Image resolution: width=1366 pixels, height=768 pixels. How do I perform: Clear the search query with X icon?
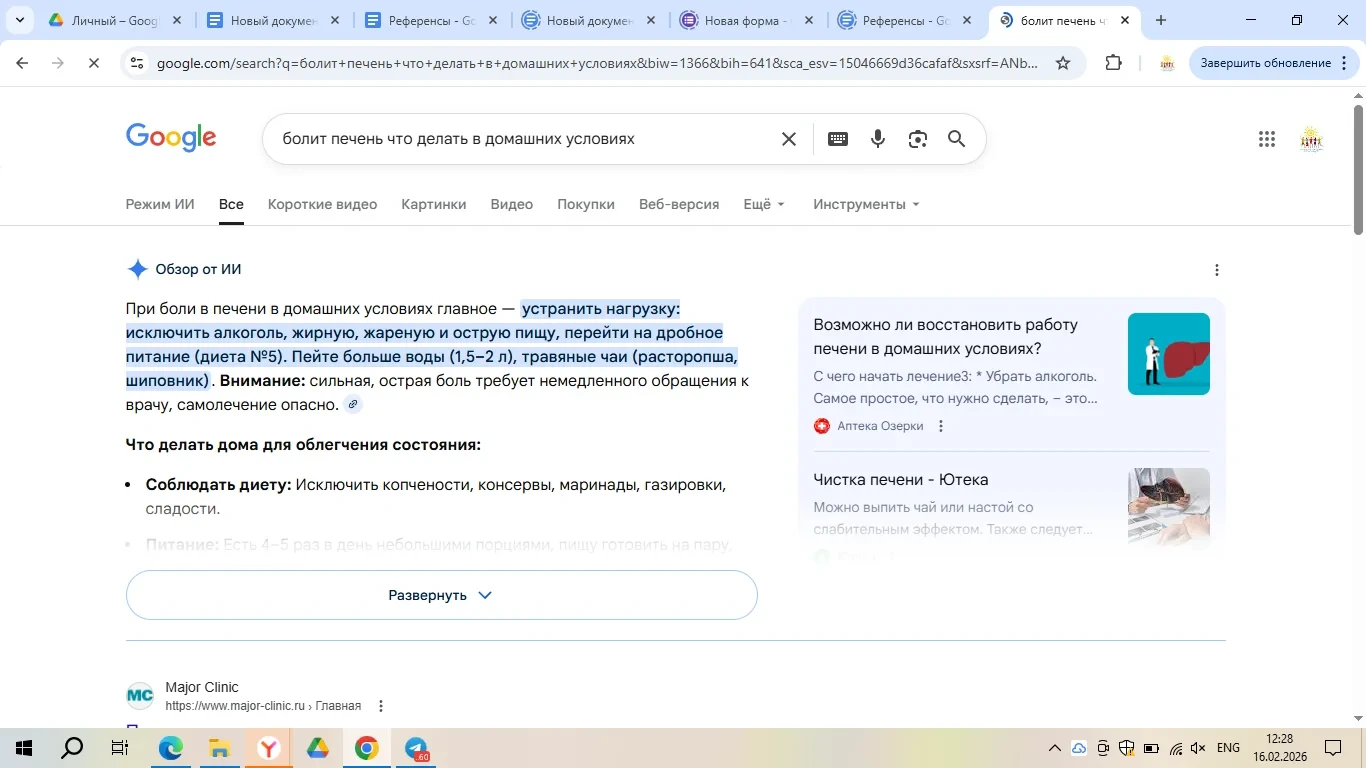789,139
